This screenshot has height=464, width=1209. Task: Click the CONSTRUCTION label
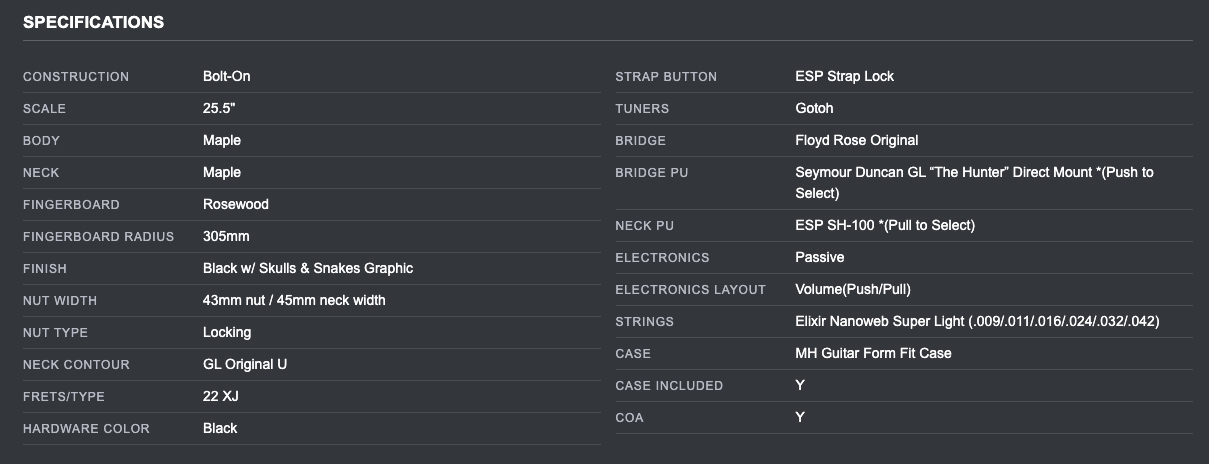coord(76,77)
